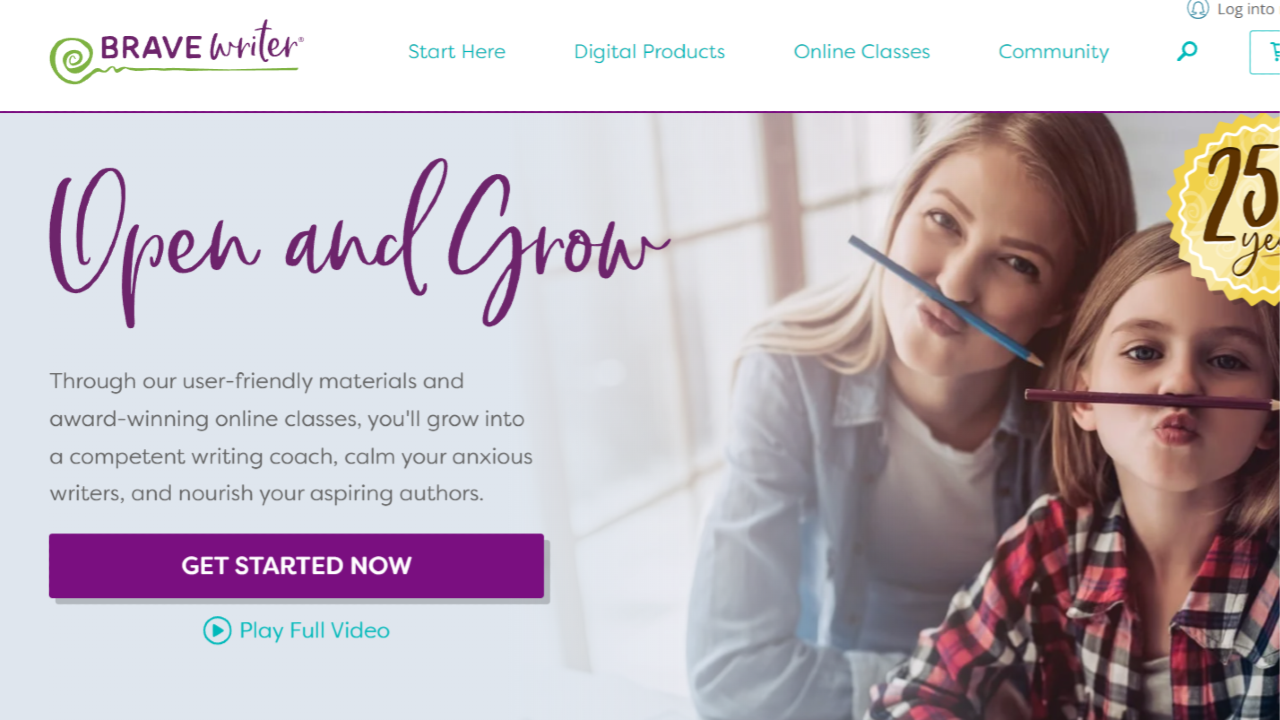Open the Start Here menu
The height and width of the screenshot is (720, 1280).
pyautogui.click(x=457, y=52)
